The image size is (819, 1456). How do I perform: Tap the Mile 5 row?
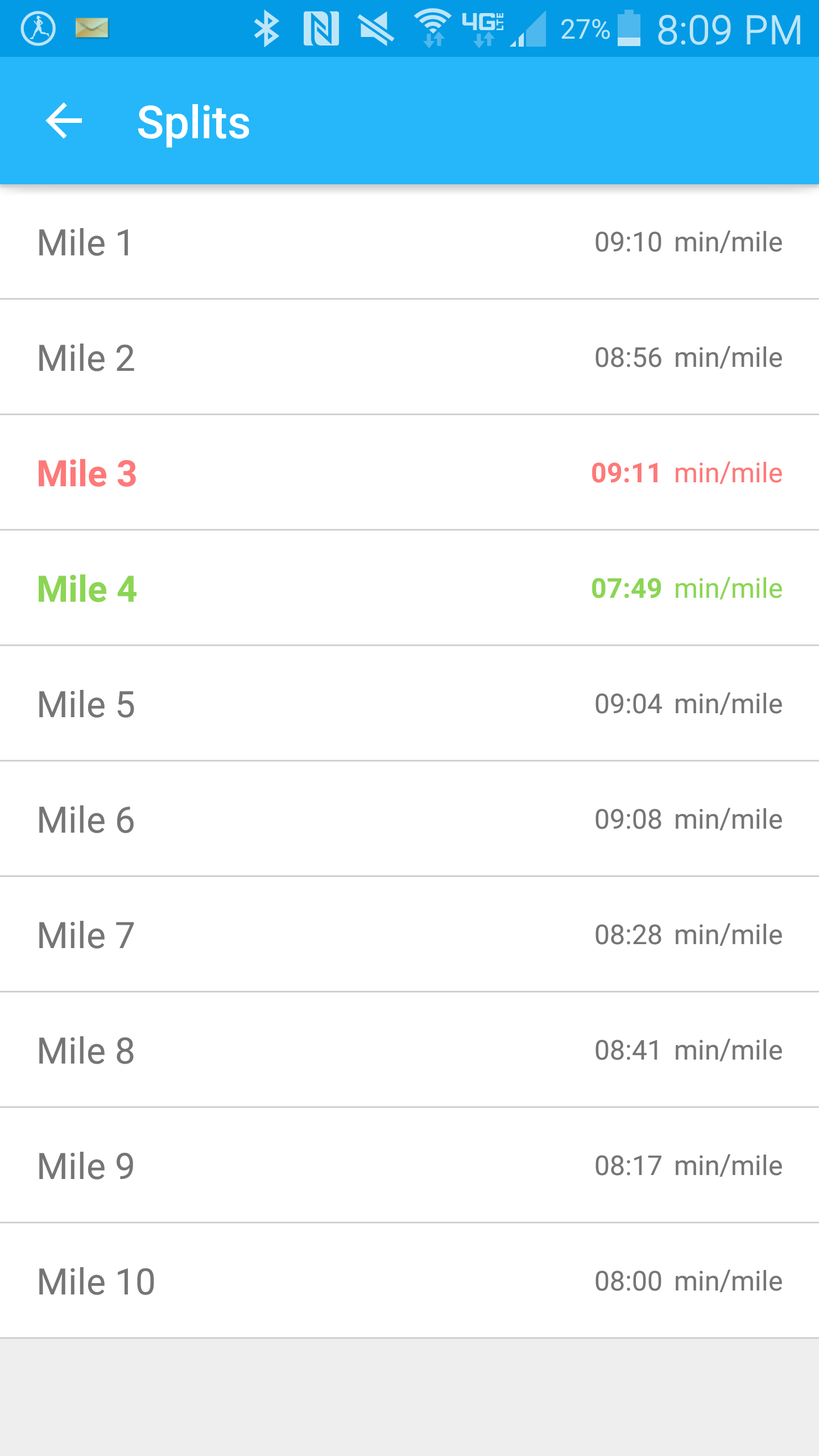(x=409, y=704)
